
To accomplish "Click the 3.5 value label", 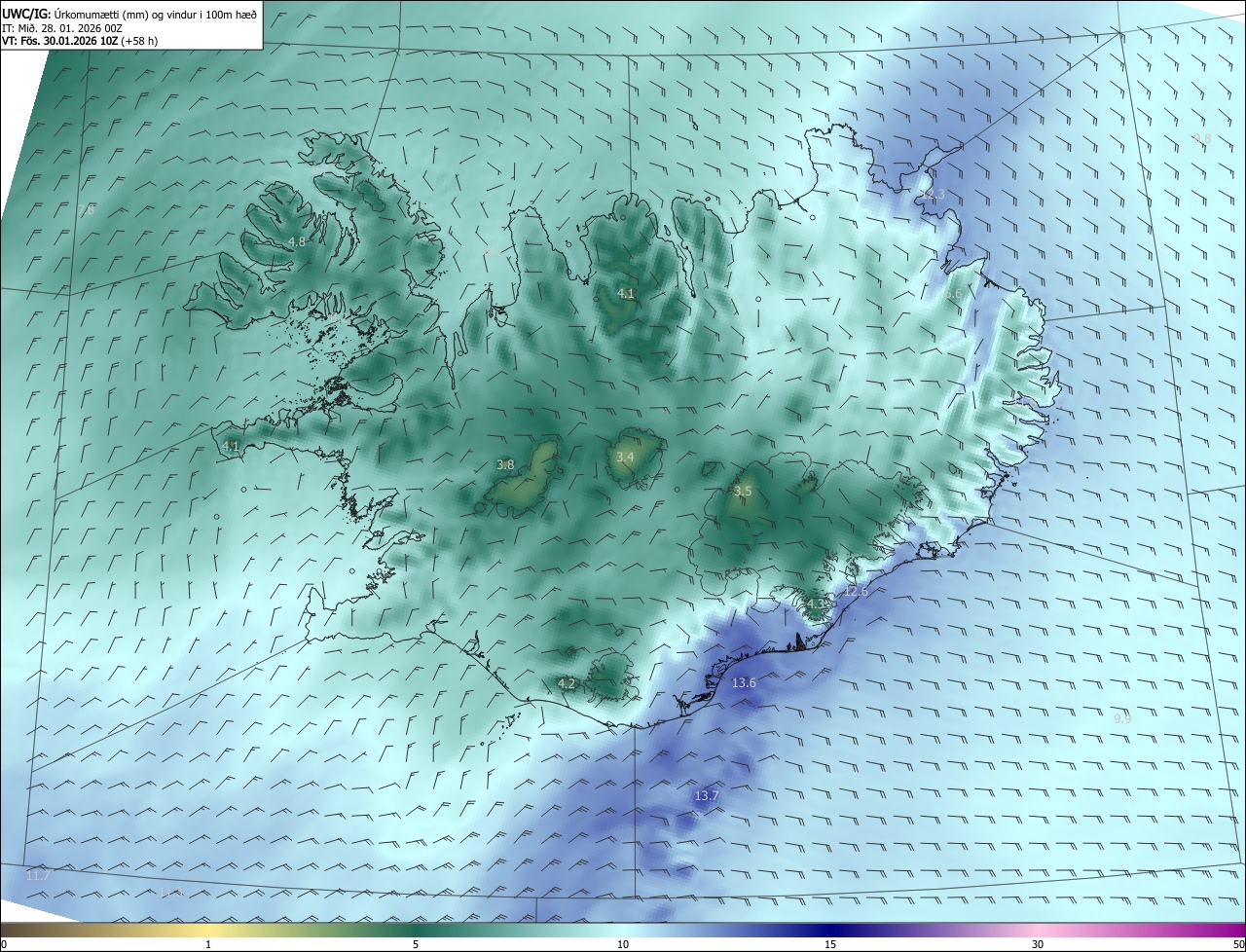I will [x=743, y=491].
